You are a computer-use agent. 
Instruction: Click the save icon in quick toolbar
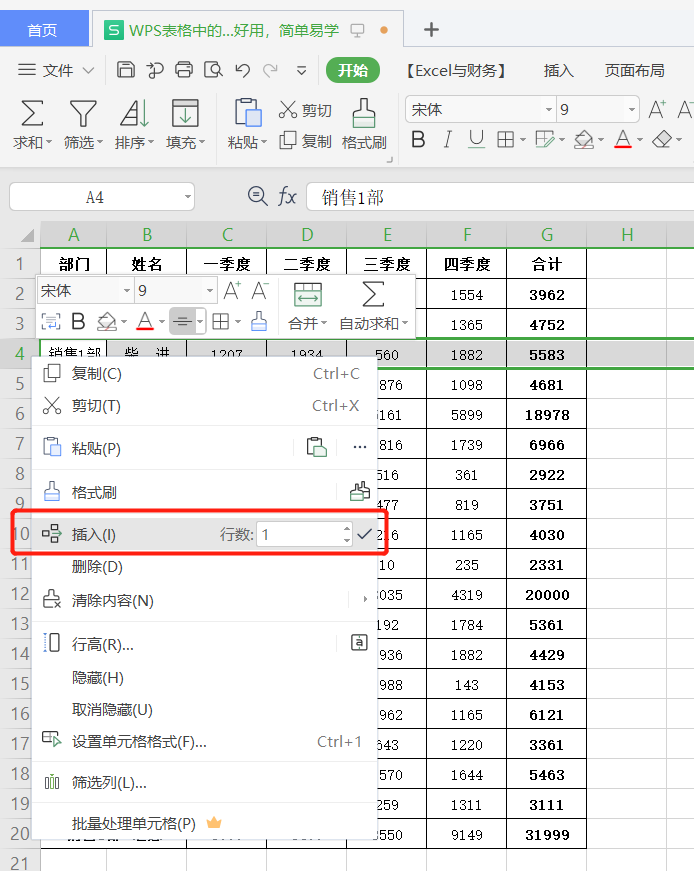click(126, 70)
